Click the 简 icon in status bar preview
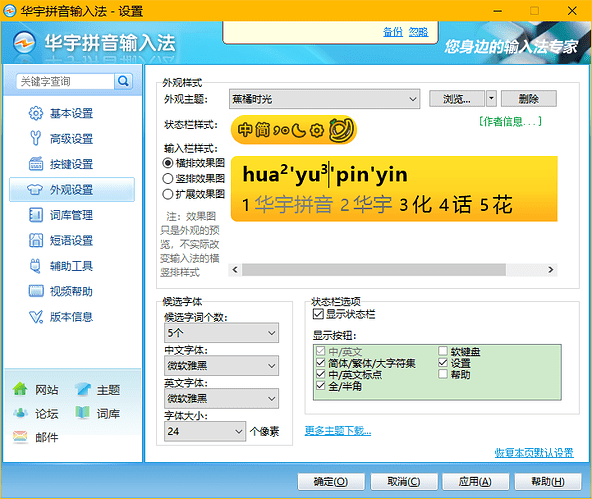This screenshot has height=499, width=592. [x=262, y=130]
